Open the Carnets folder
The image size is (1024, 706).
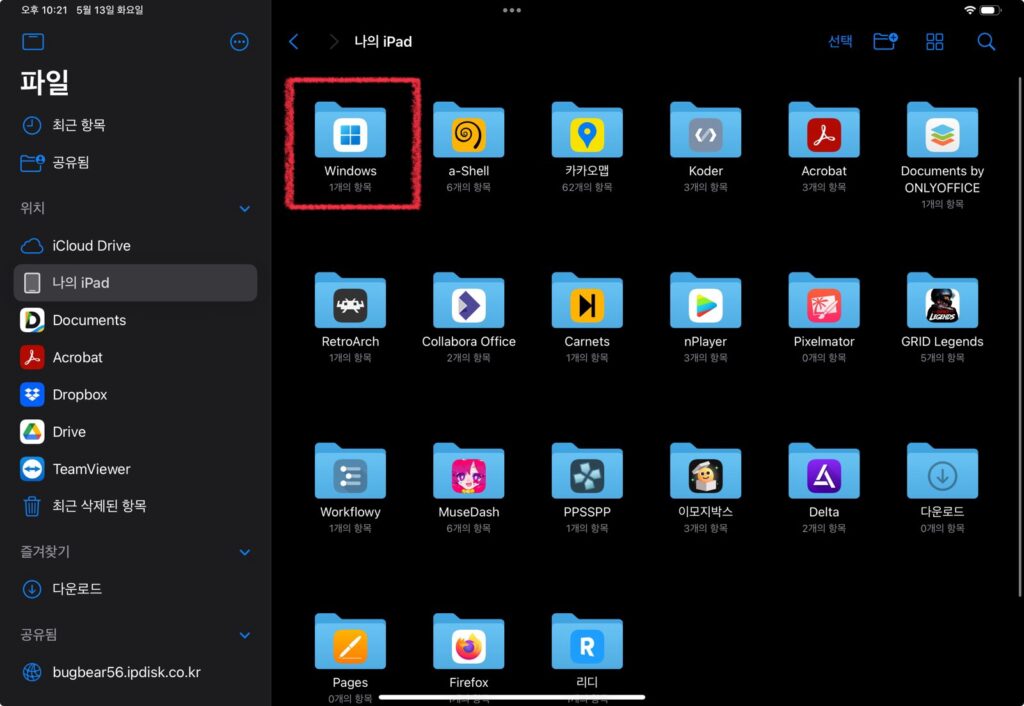[x=586, y=300]
